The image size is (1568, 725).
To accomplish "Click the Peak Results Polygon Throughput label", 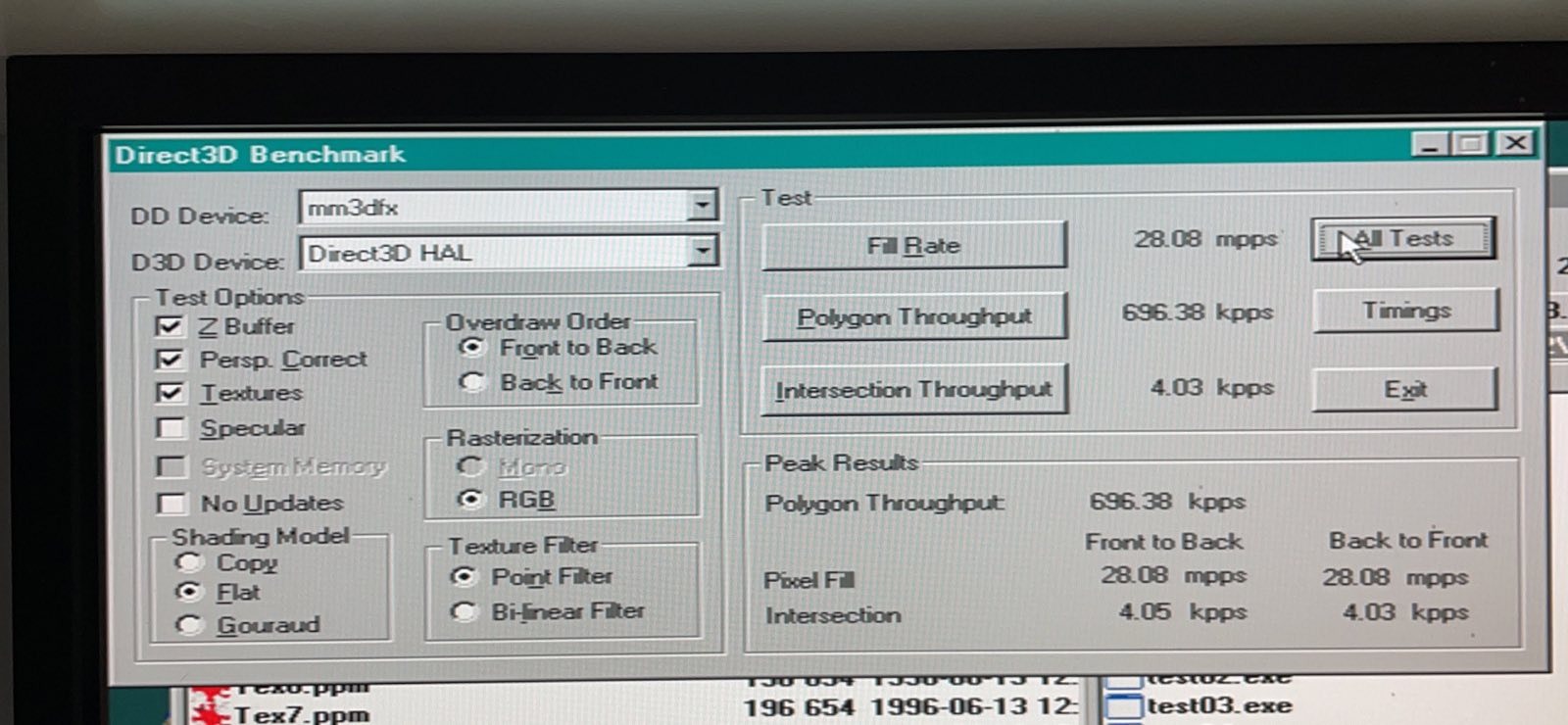I will (884, 504).
